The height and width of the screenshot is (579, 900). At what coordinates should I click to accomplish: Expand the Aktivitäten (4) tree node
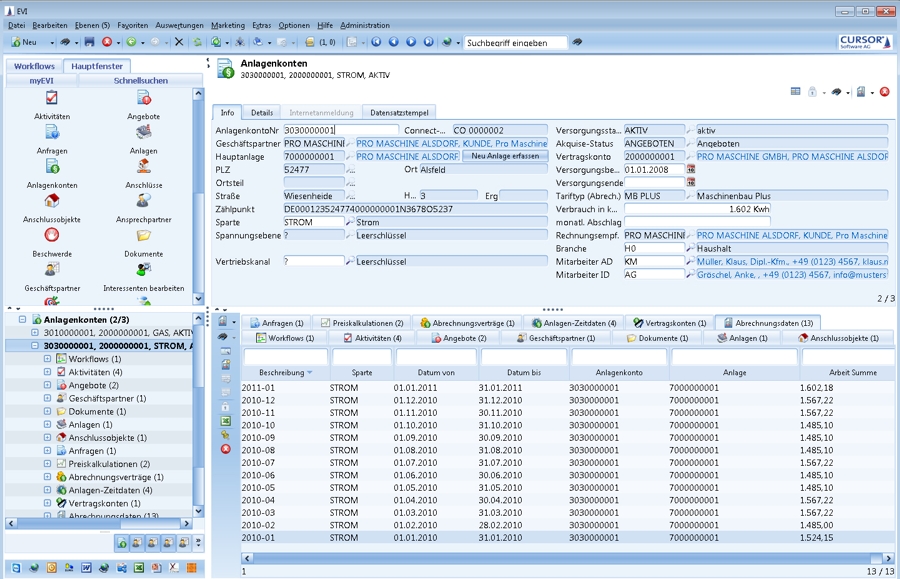tap(47, 372)
